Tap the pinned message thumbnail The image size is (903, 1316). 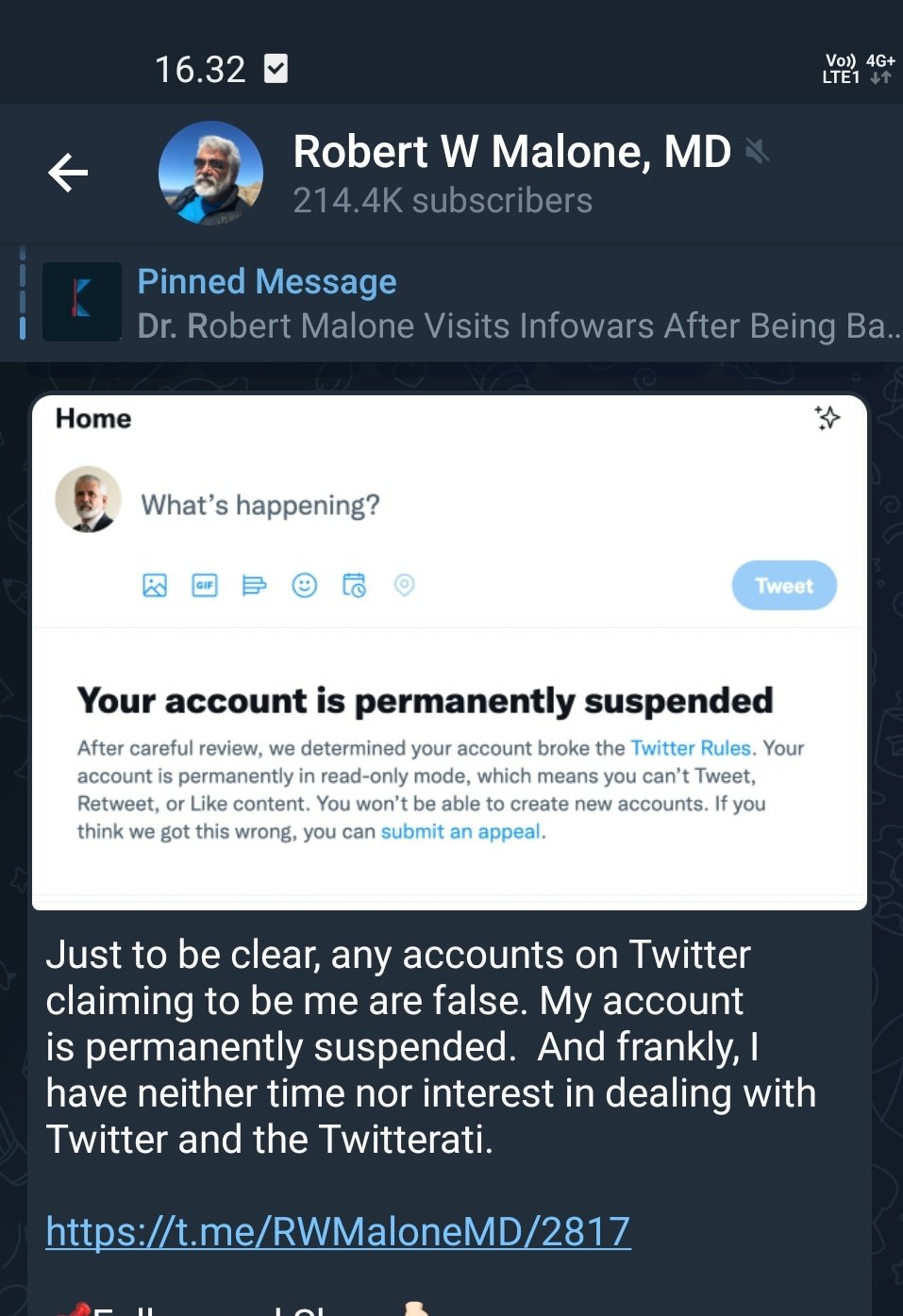(x=82, y=302)
